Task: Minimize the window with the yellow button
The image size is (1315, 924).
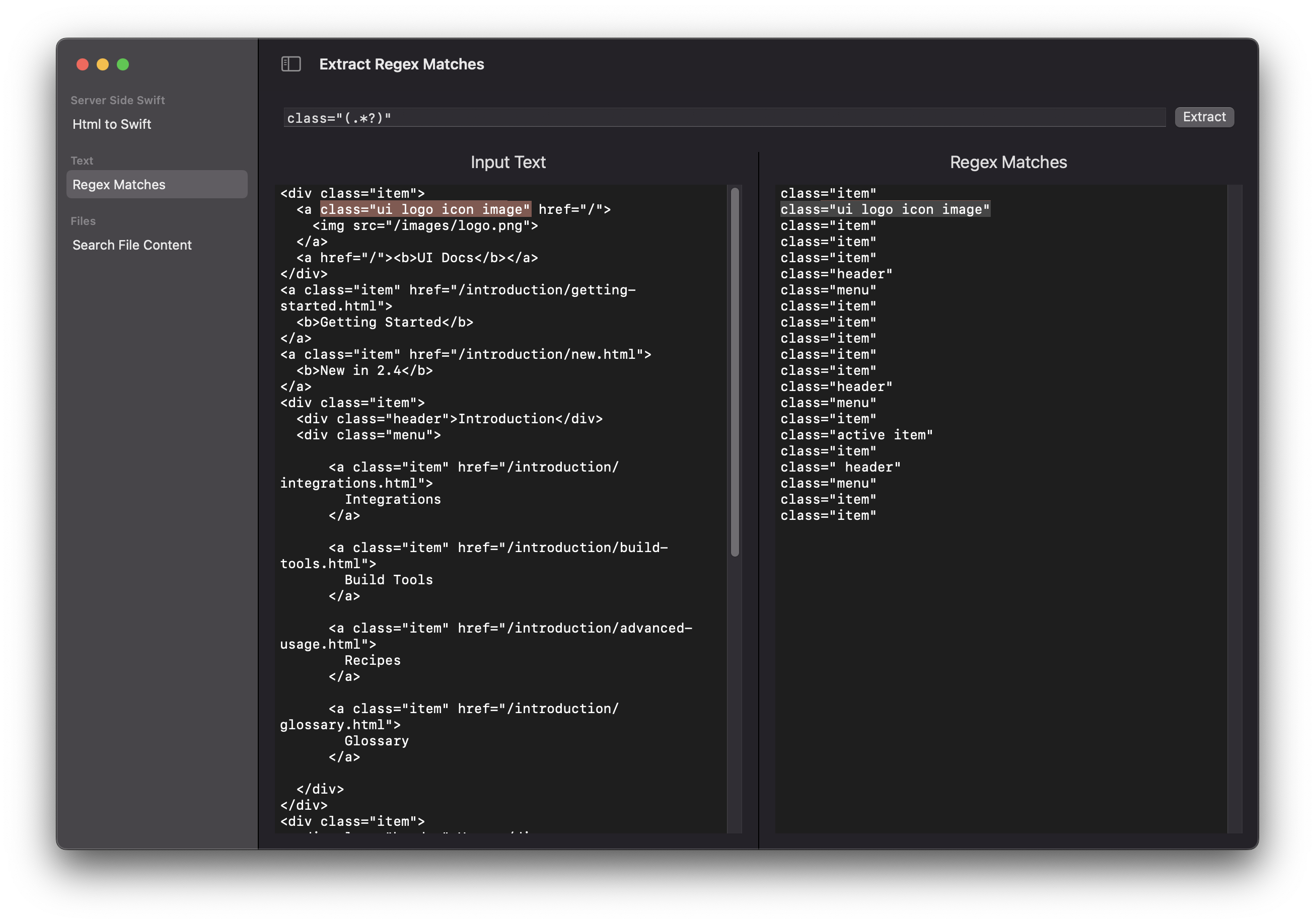Action: [x=103, y=64]
